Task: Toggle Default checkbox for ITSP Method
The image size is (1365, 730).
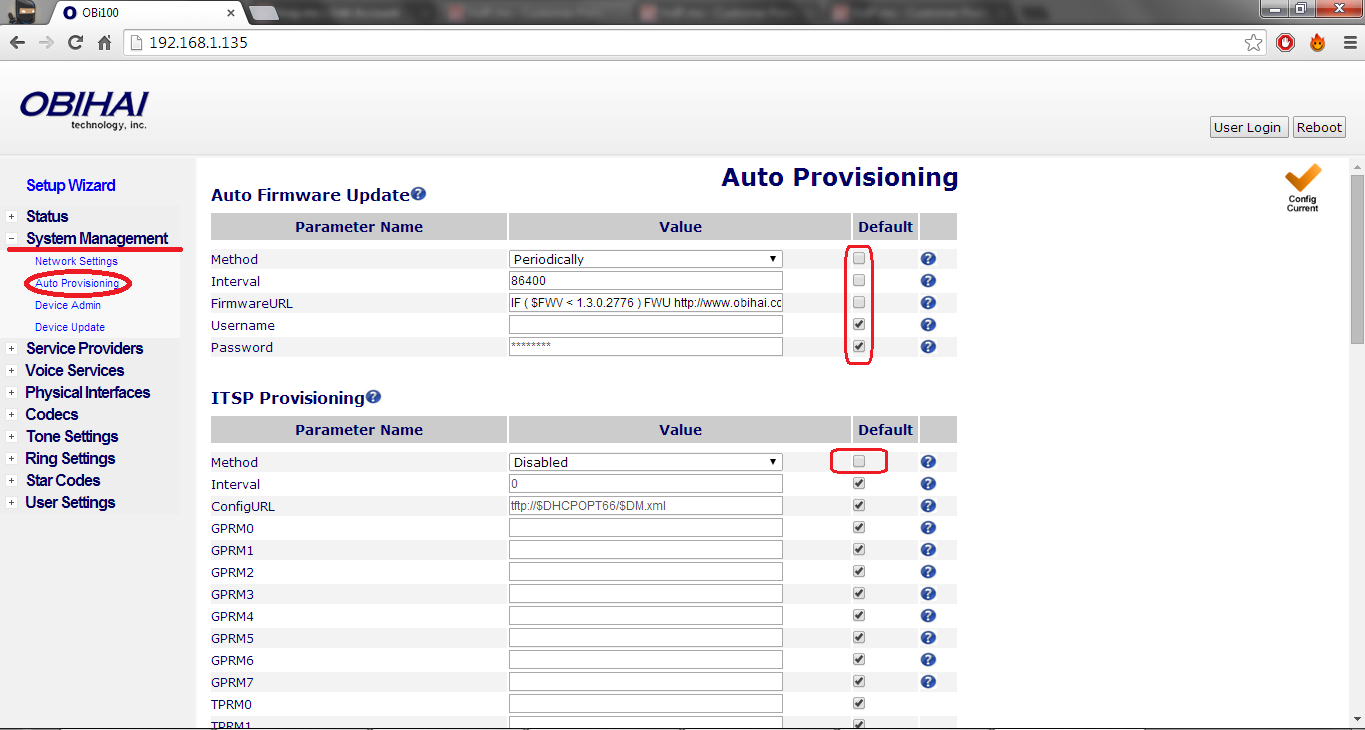Action: 859,462
